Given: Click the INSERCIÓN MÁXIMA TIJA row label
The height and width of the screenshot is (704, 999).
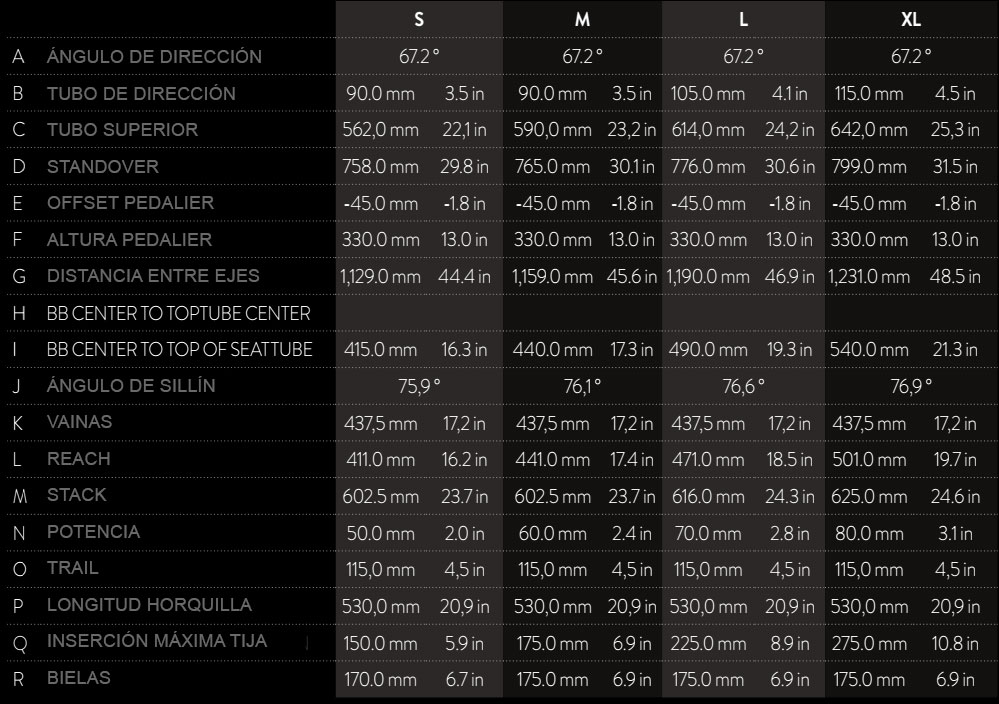Looking at the screenshot, I should [x=157, y=641].
